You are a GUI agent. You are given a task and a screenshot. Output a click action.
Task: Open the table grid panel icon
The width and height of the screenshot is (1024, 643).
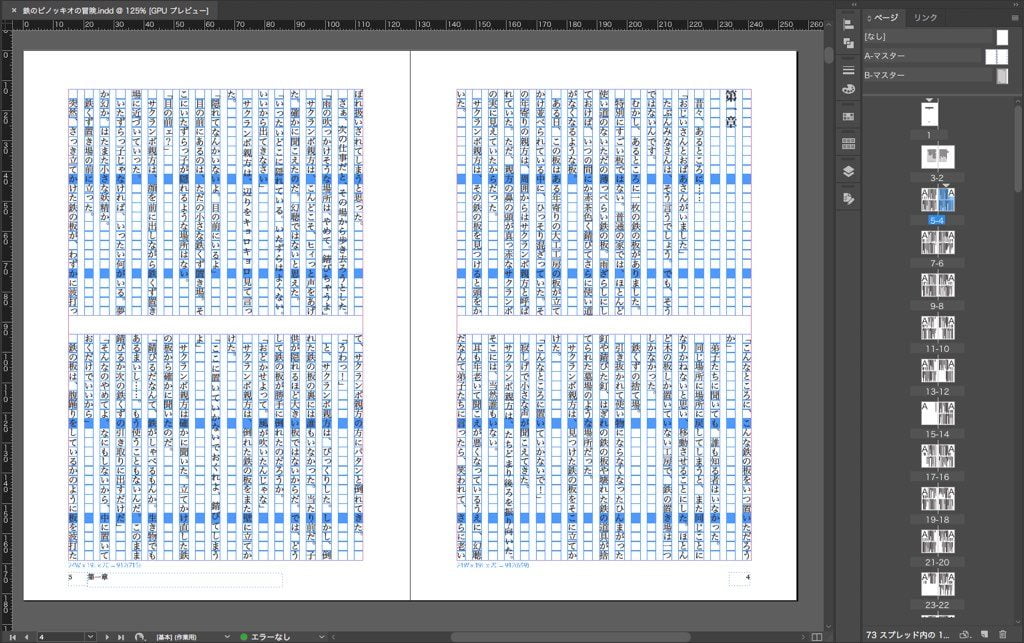(848, 143)
